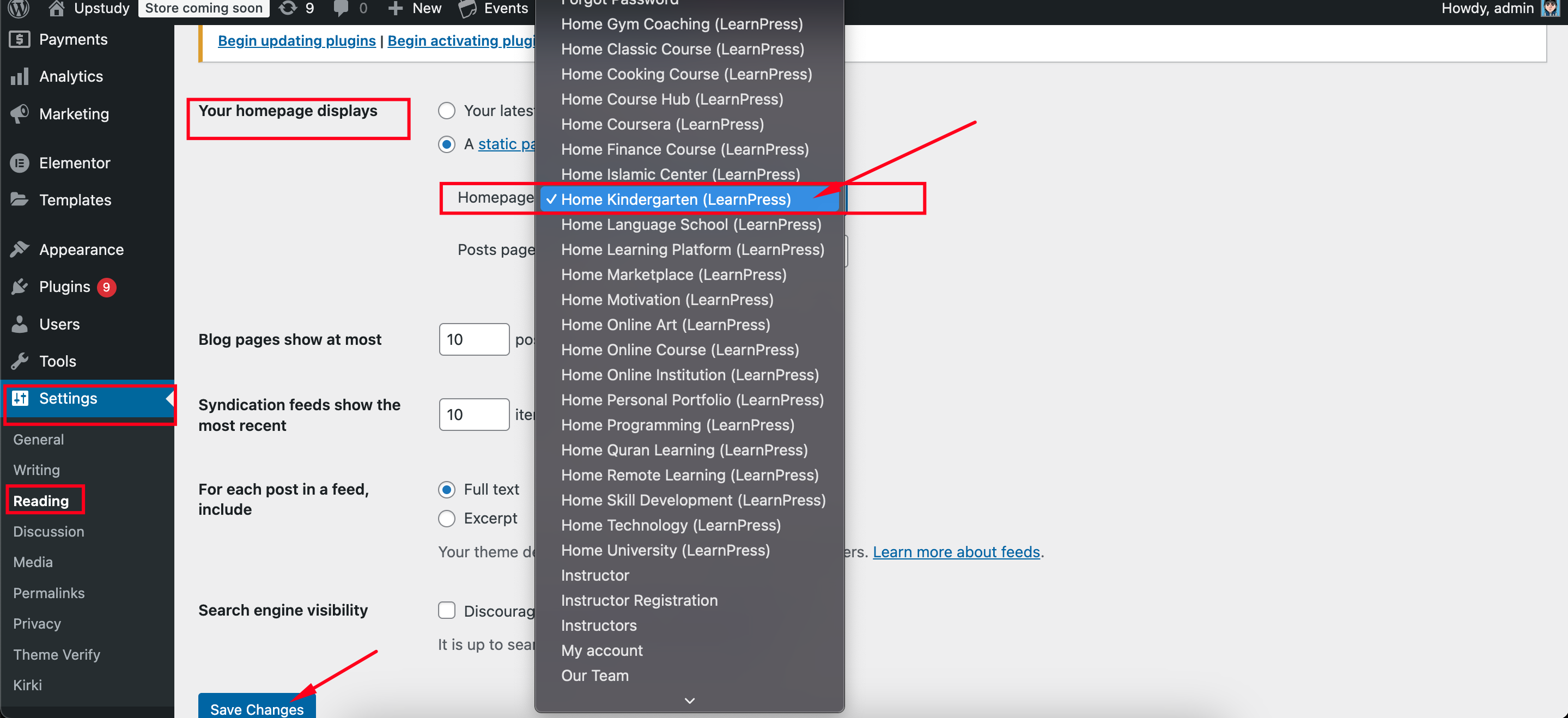
Task: Click the Settings sliders icon
Action: pyautogui.click(x=20, y=399)
